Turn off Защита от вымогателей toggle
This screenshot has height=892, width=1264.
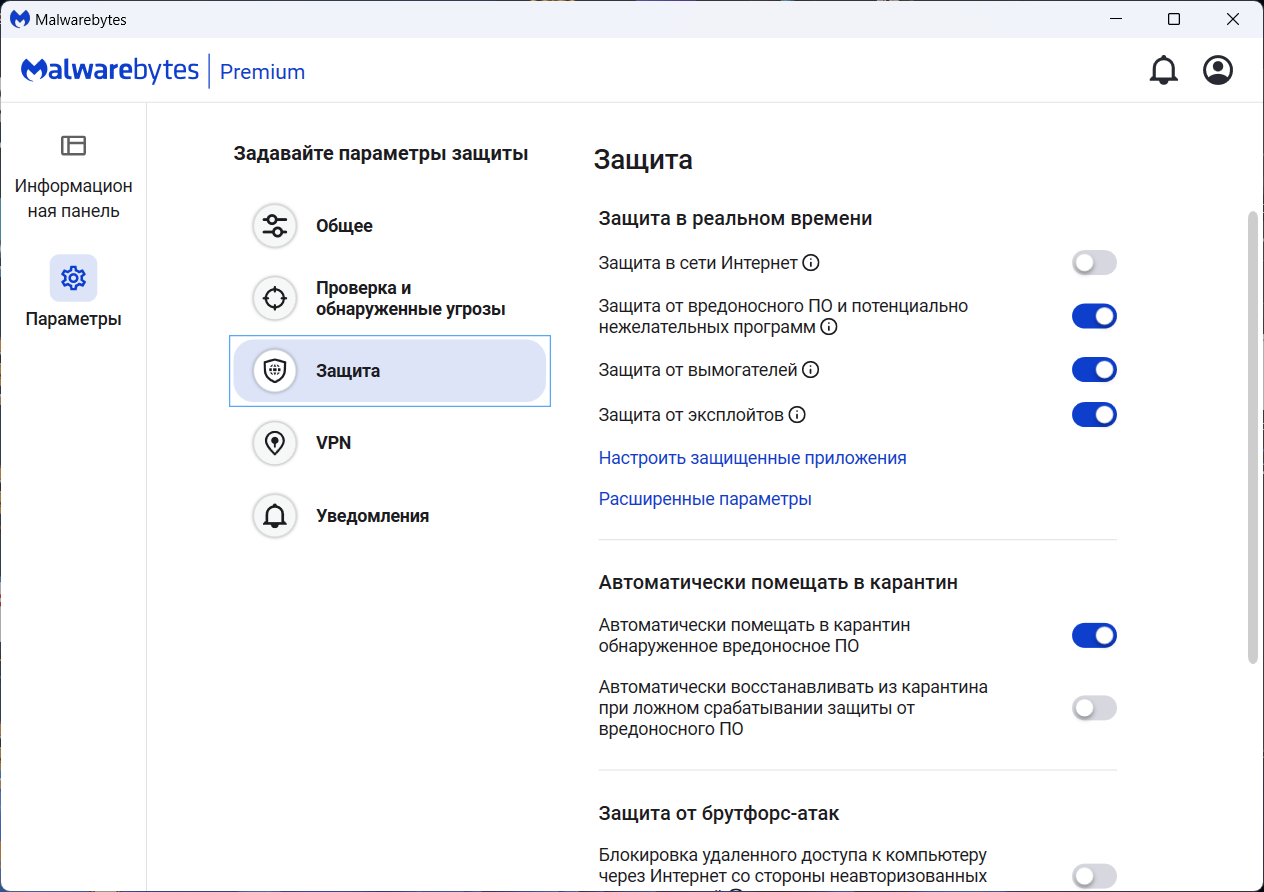(x=1094, y=370)
